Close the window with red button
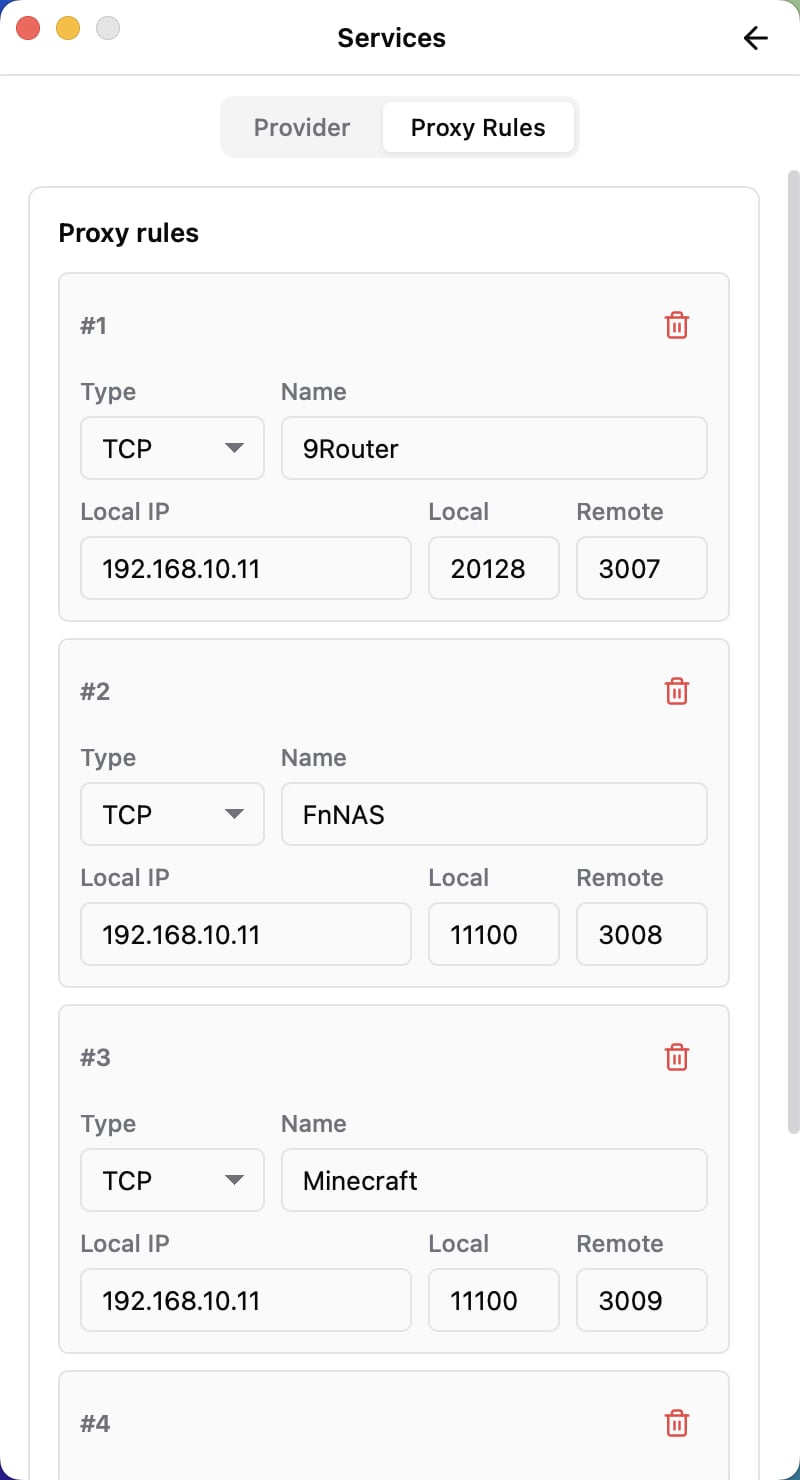 [28, 28]
